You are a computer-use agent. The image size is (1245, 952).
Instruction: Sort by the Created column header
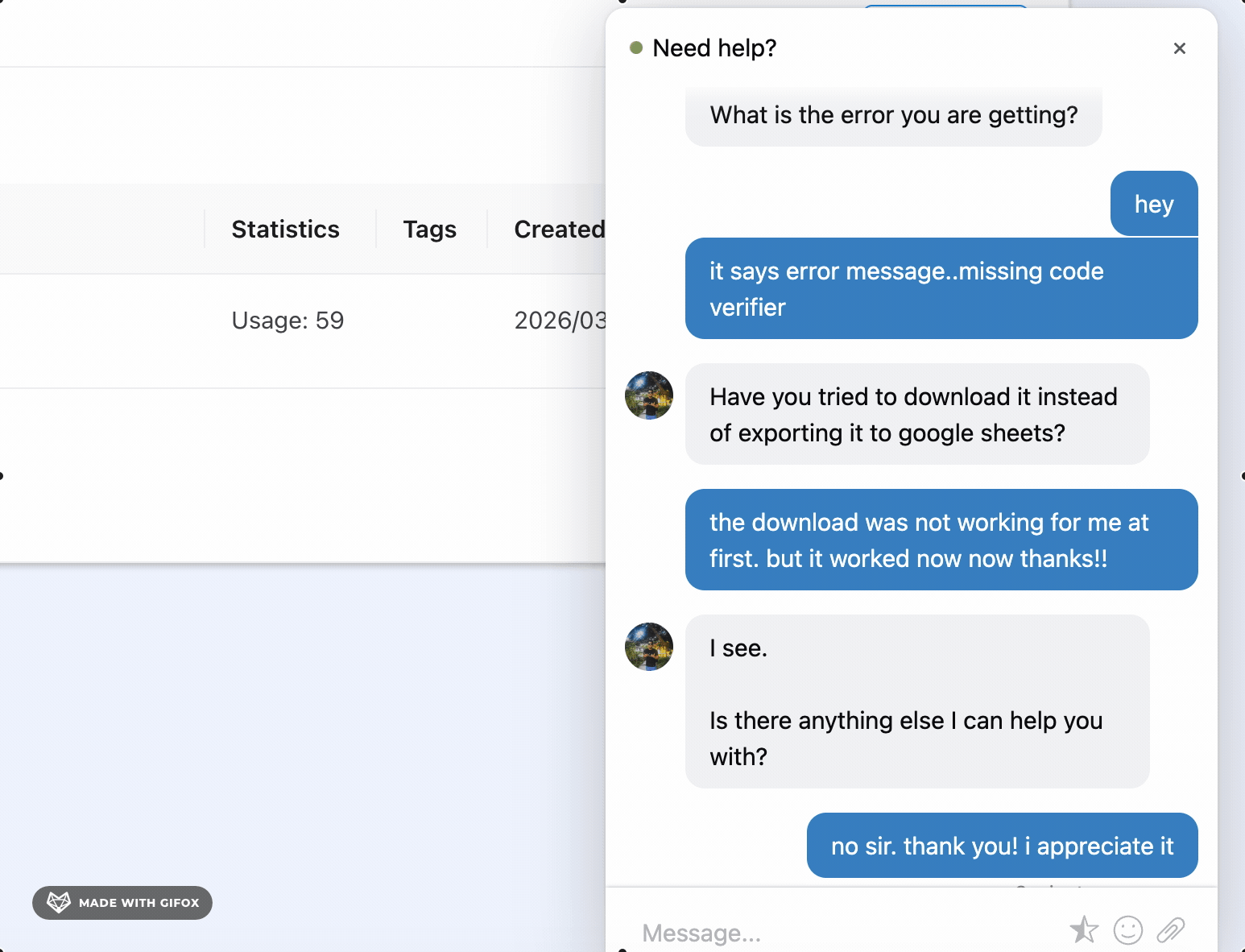click(x=560, y=229)
